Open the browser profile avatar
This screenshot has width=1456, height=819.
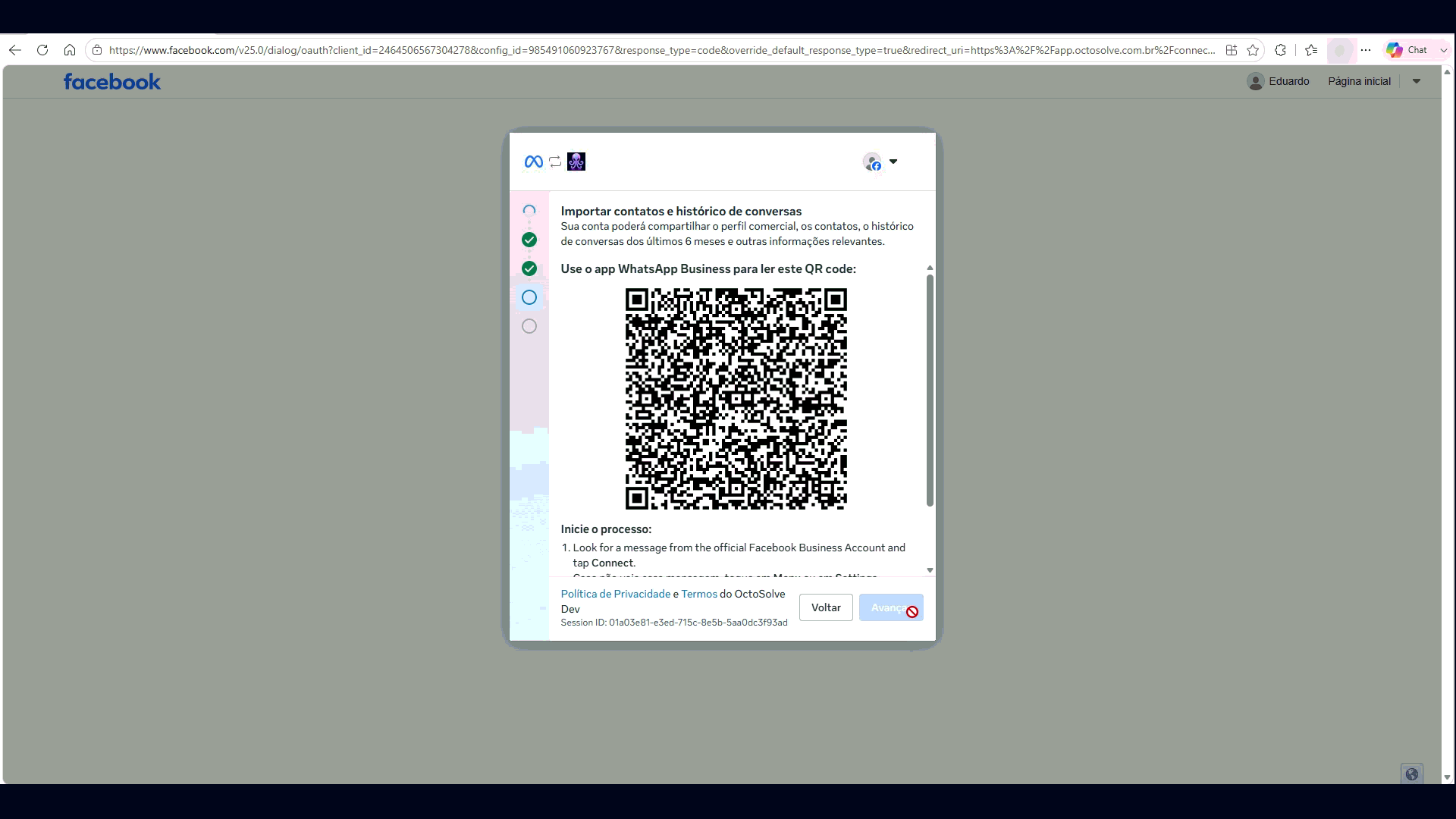click(x=1340, y=50)
